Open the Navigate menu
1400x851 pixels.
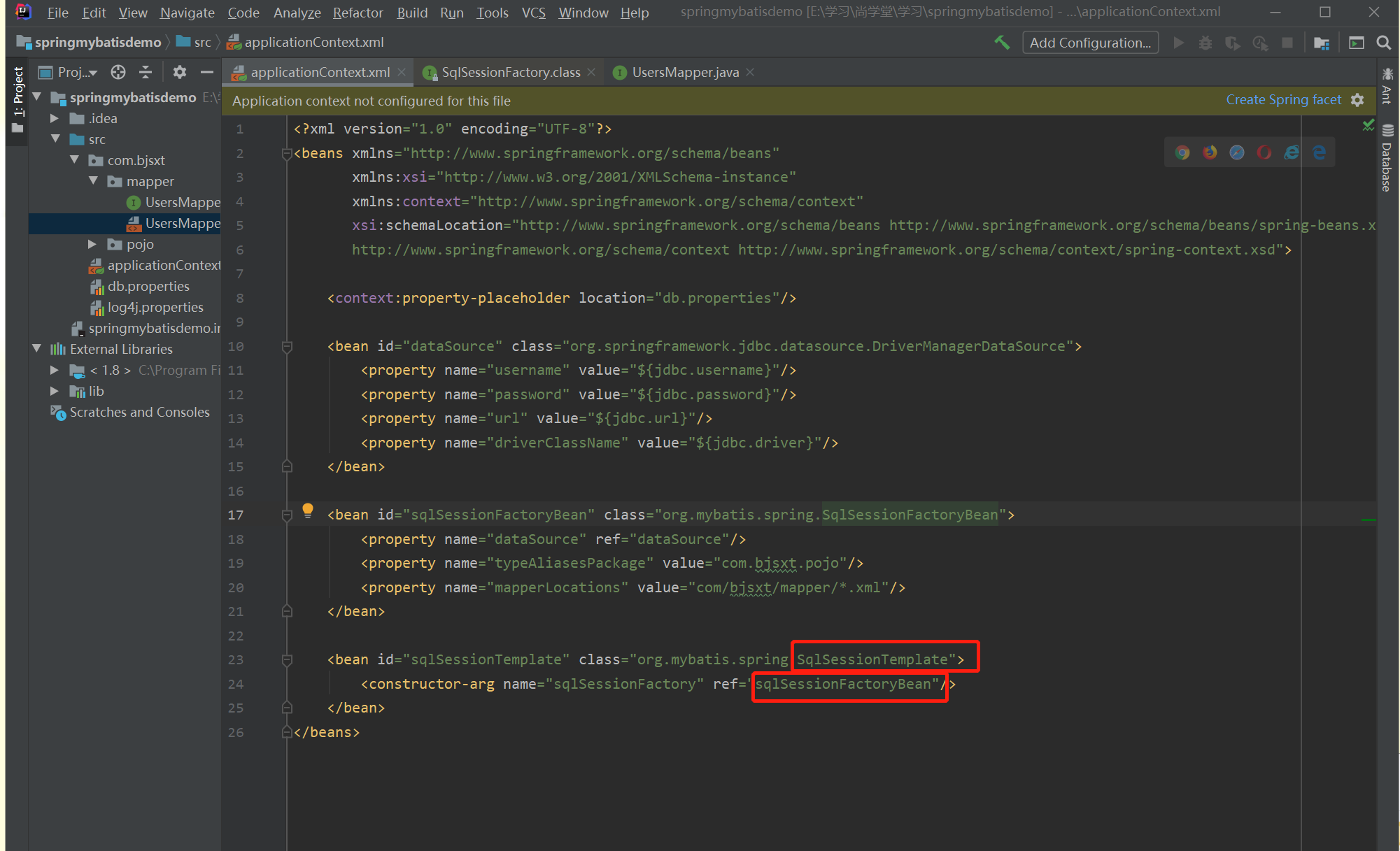click(x=187, y=13)
